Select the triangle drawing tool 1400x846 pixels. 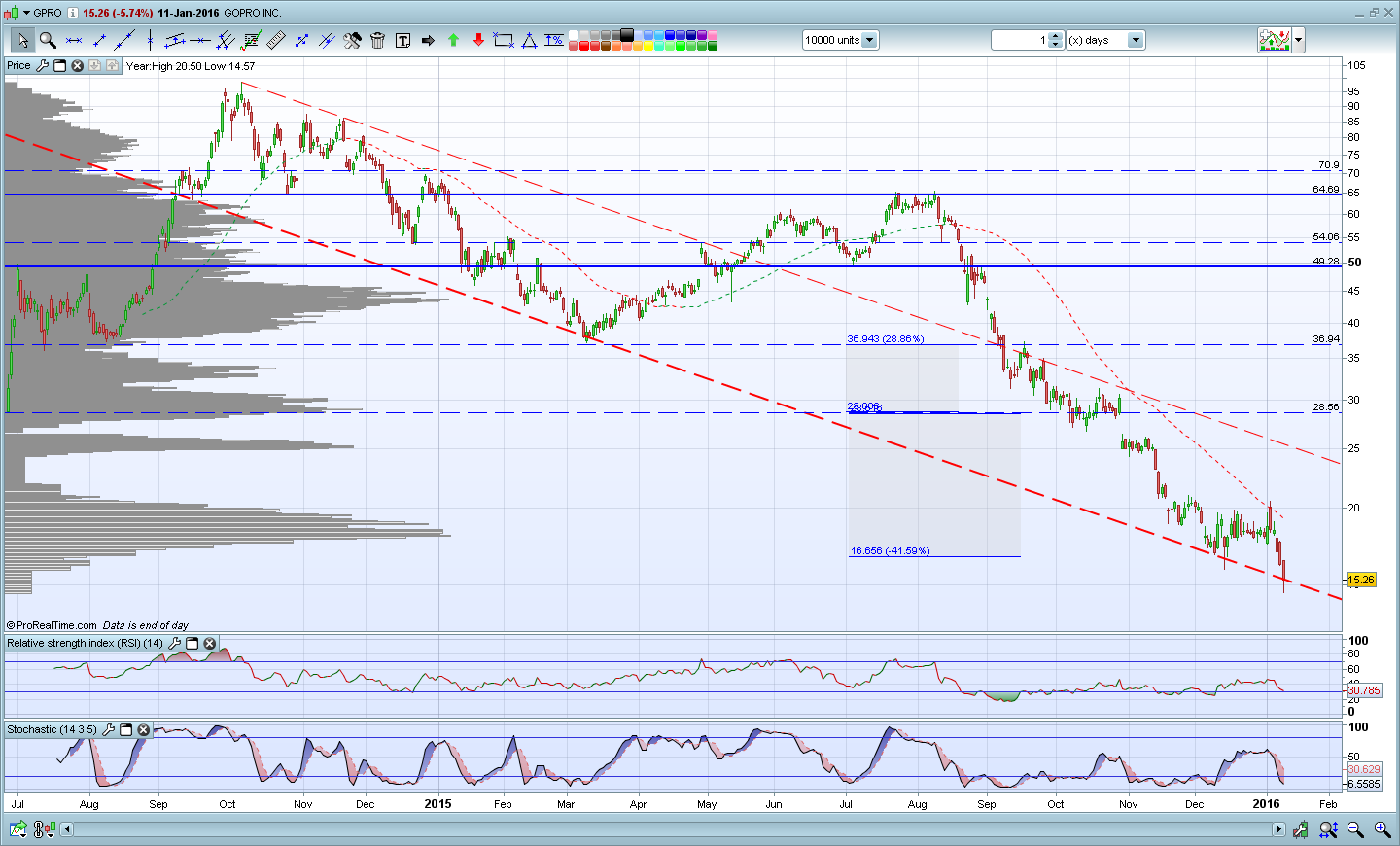pyautogui.click(x=529, y=40)
